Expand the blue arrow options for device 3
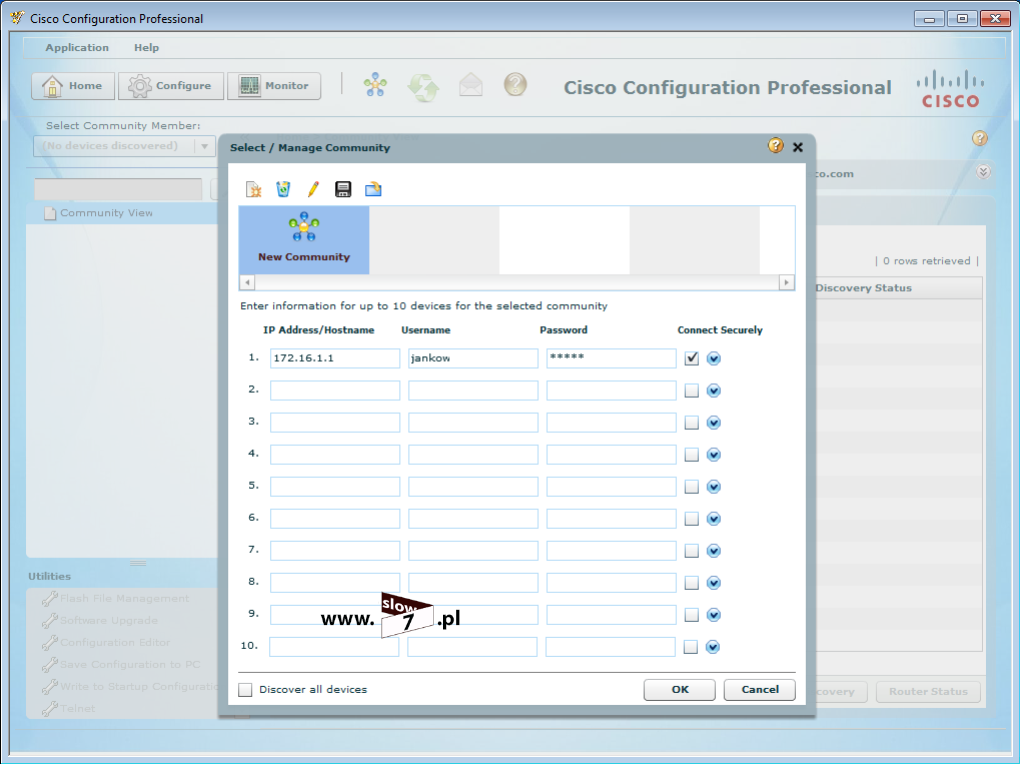Image resolution: width=1020 pixels, height=764 pixels. (x=714, y=422)
